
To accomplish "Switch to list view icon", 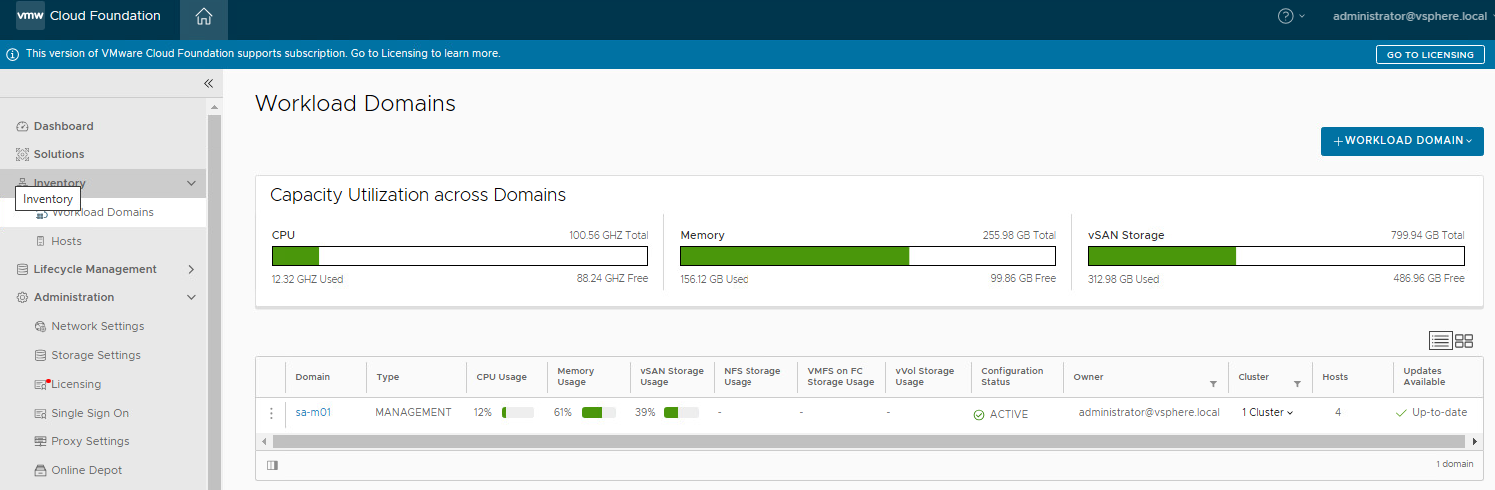I will pyautogui.click(x=1440, y=341).
